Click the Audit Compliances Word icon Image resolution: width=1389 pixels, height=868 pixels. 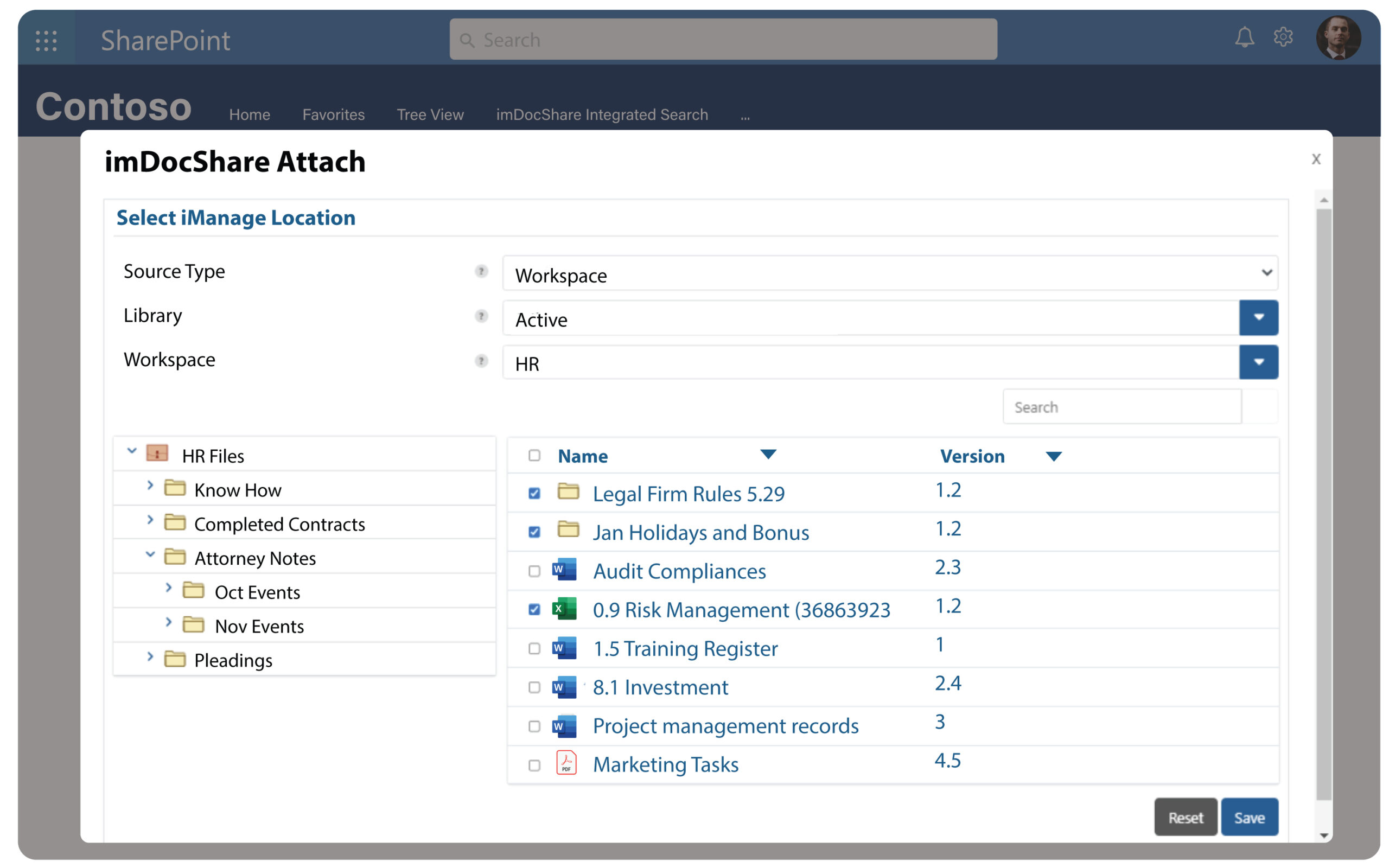pyautogui.click(x=564, y=570)
